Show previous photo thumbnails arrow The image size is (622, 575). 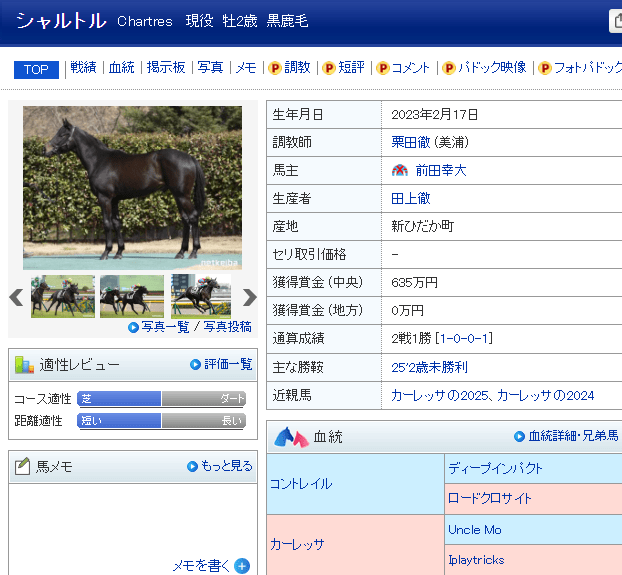pyautogui.click(x=16, y=297)
